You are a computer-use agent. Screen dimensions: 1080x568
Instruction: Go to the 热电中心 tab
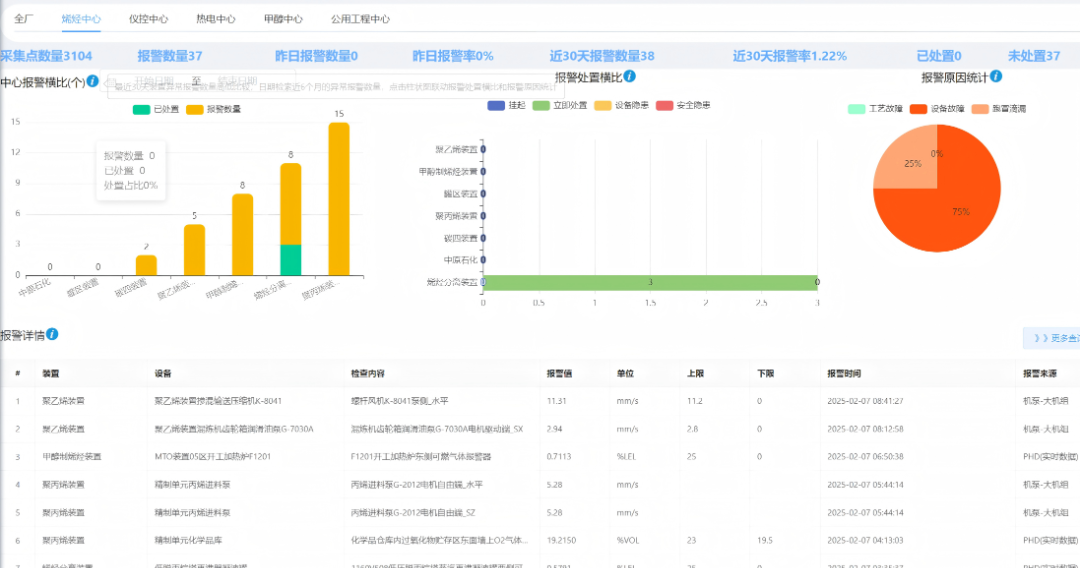tap(216, 19)
